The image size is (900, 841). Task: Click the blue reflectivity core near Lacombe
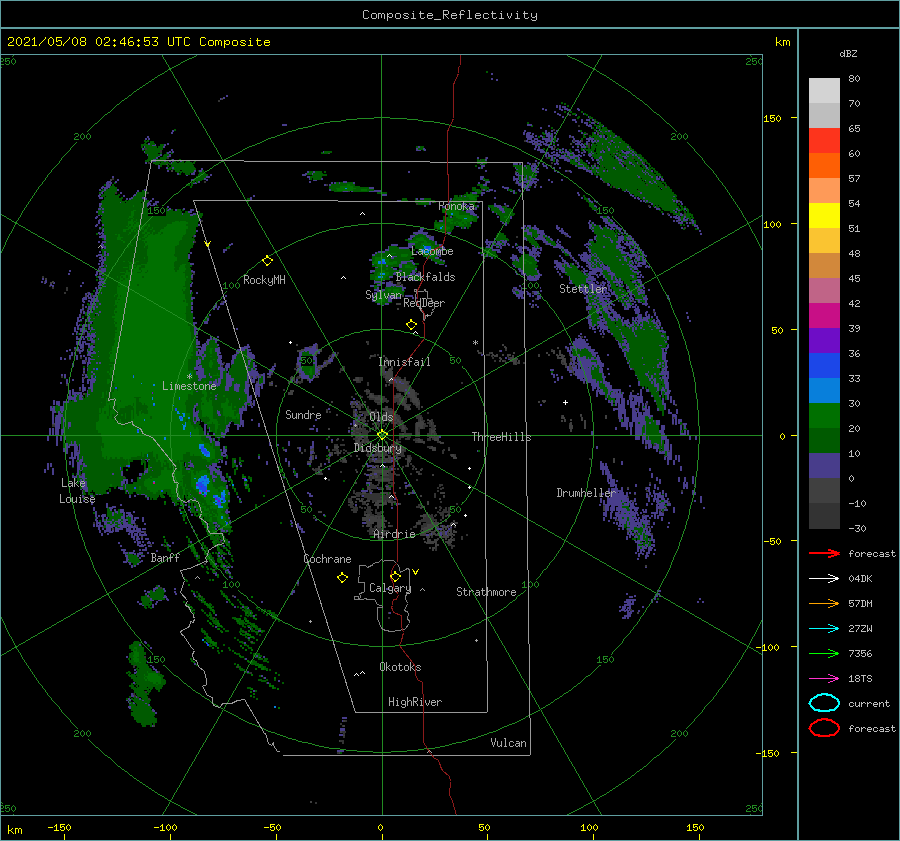pyautogui.click(x=428, y=248)
